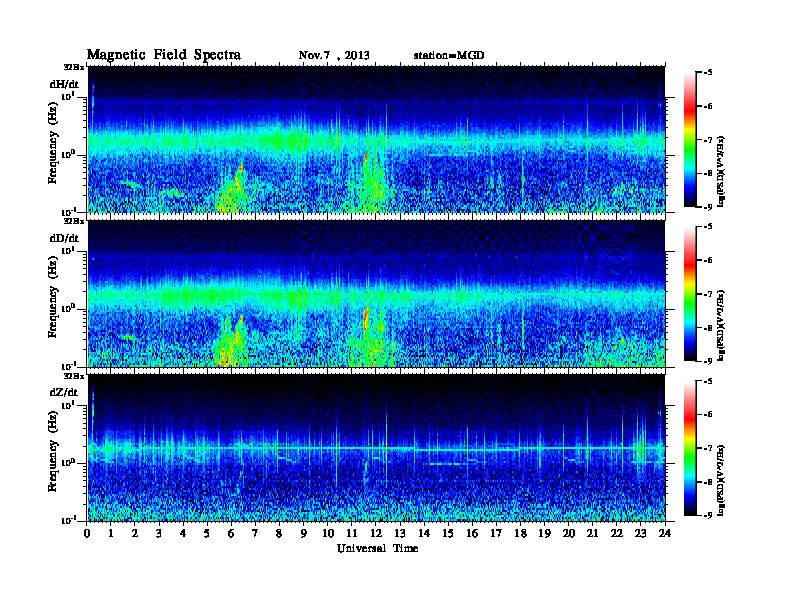Click hour 21 tick label on time axis
Viewport: 792px width, 612px height.
click(x=592, y=534)
